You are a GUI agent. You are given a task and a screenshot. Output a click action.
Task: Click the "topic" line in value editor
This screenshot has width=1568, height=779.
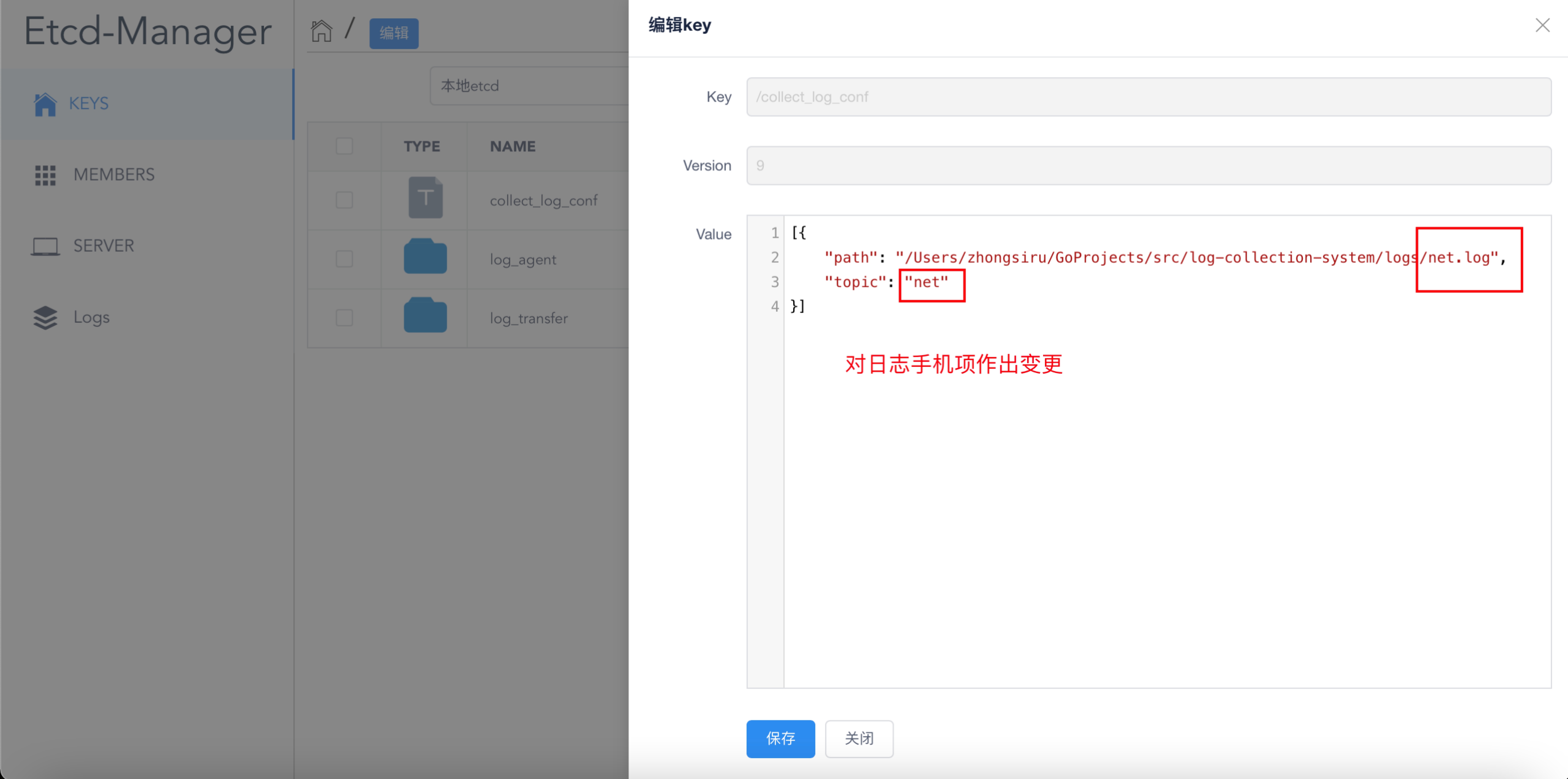(886, 282)
